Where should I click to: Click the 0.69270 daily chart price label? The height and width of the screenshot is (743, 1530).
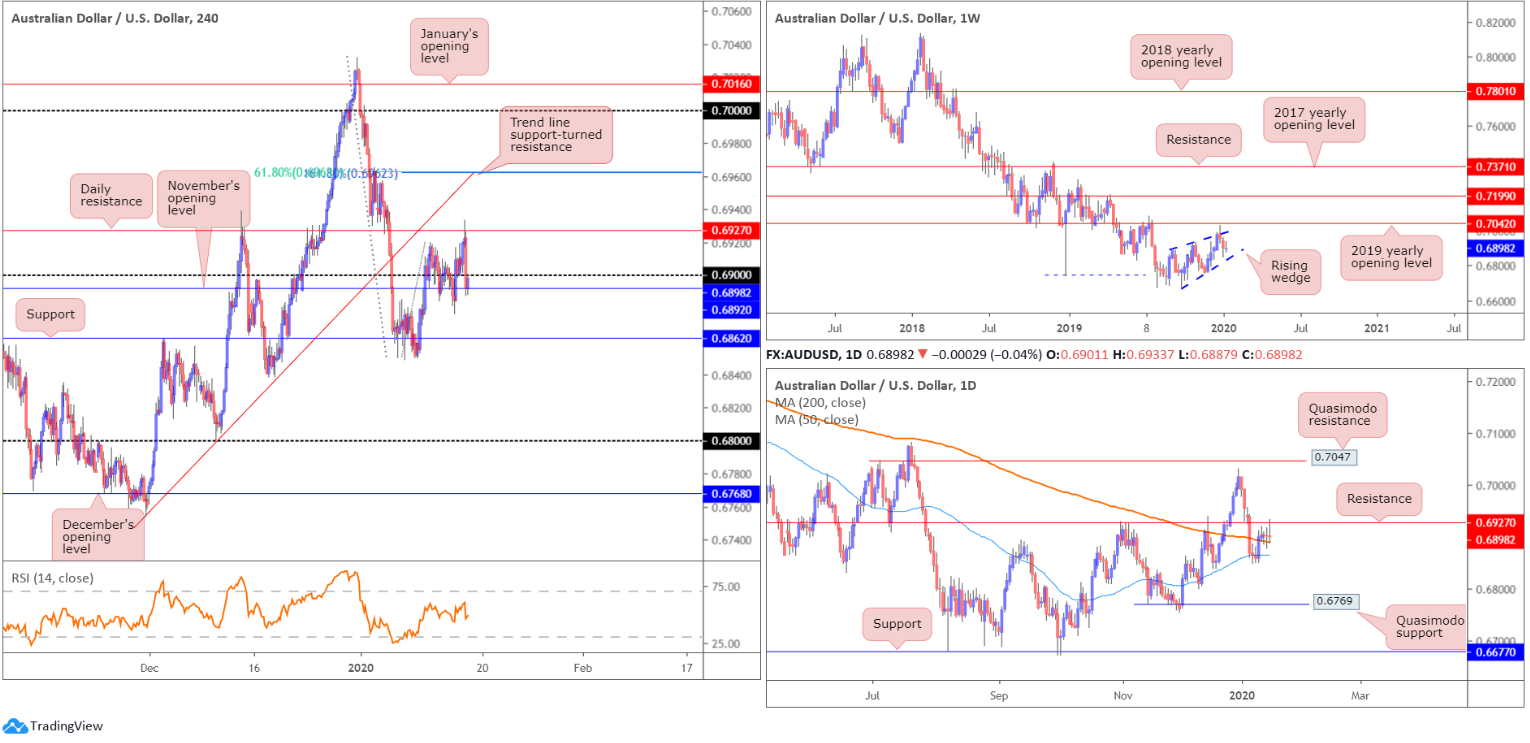point(1496,522)
